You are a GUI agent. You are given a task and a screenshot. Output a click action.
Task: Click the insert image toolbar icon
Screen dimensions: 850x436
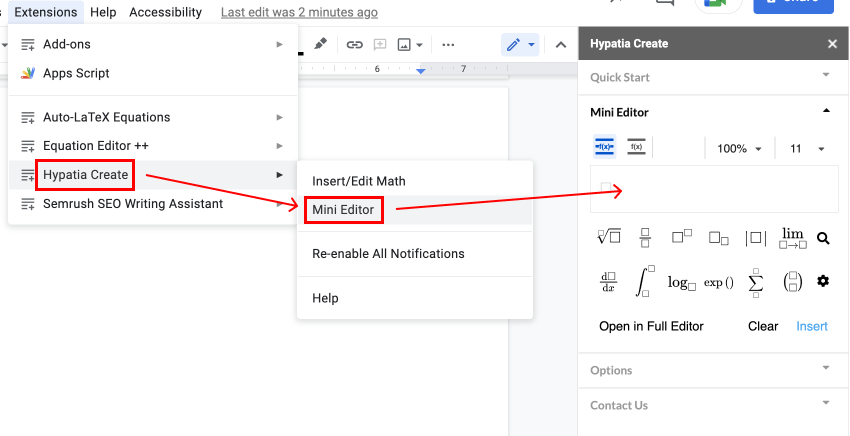[404, 44]
